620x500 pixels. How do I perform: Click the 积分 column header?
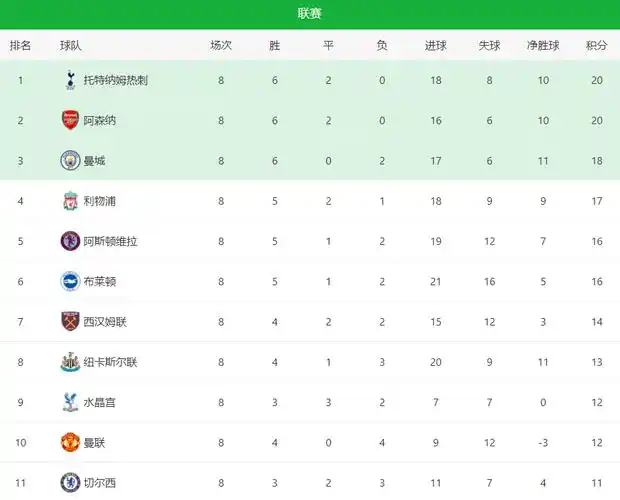tap(597, 45)
